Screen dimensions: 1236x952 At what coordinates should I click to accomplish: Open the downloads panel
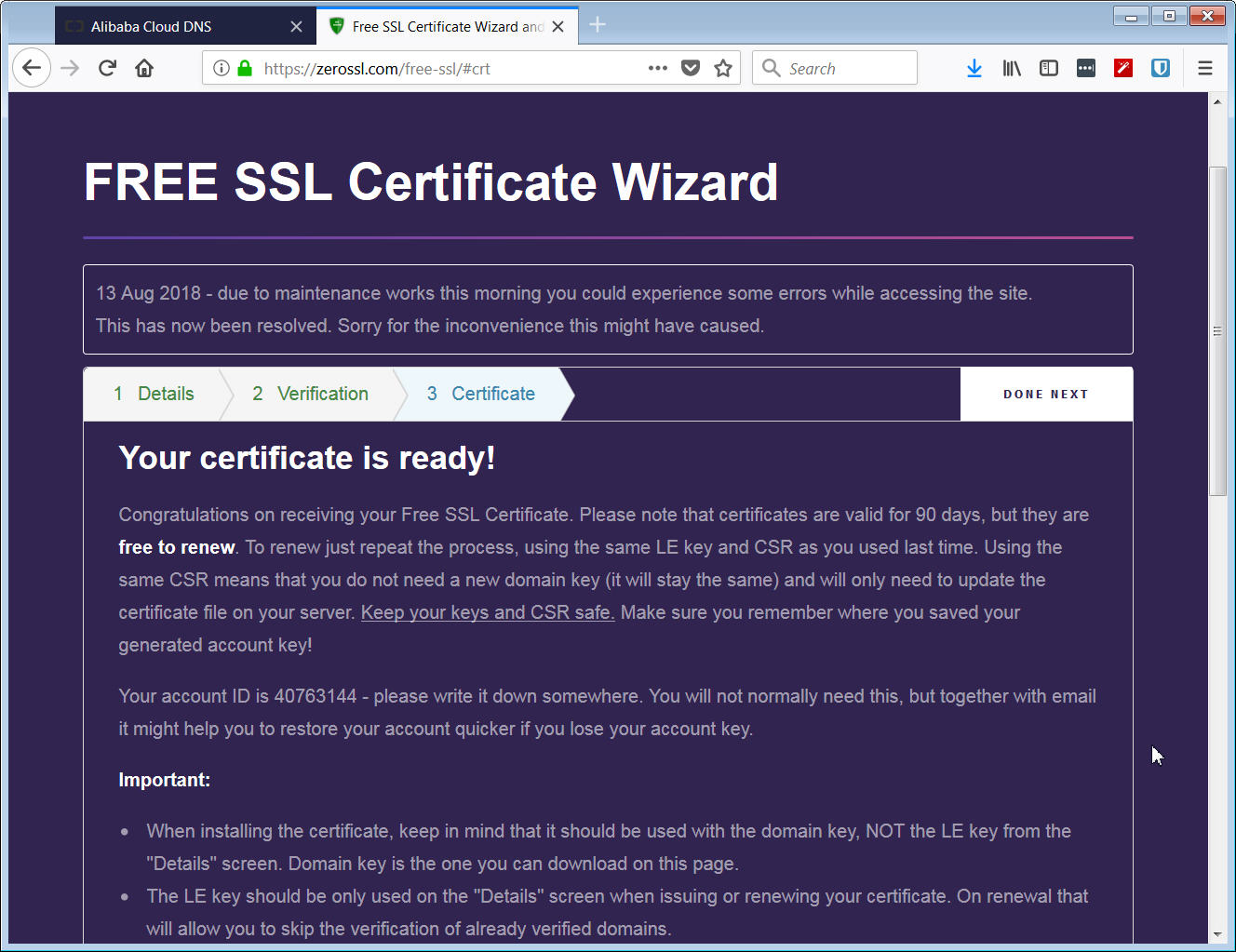click(974, 68)
